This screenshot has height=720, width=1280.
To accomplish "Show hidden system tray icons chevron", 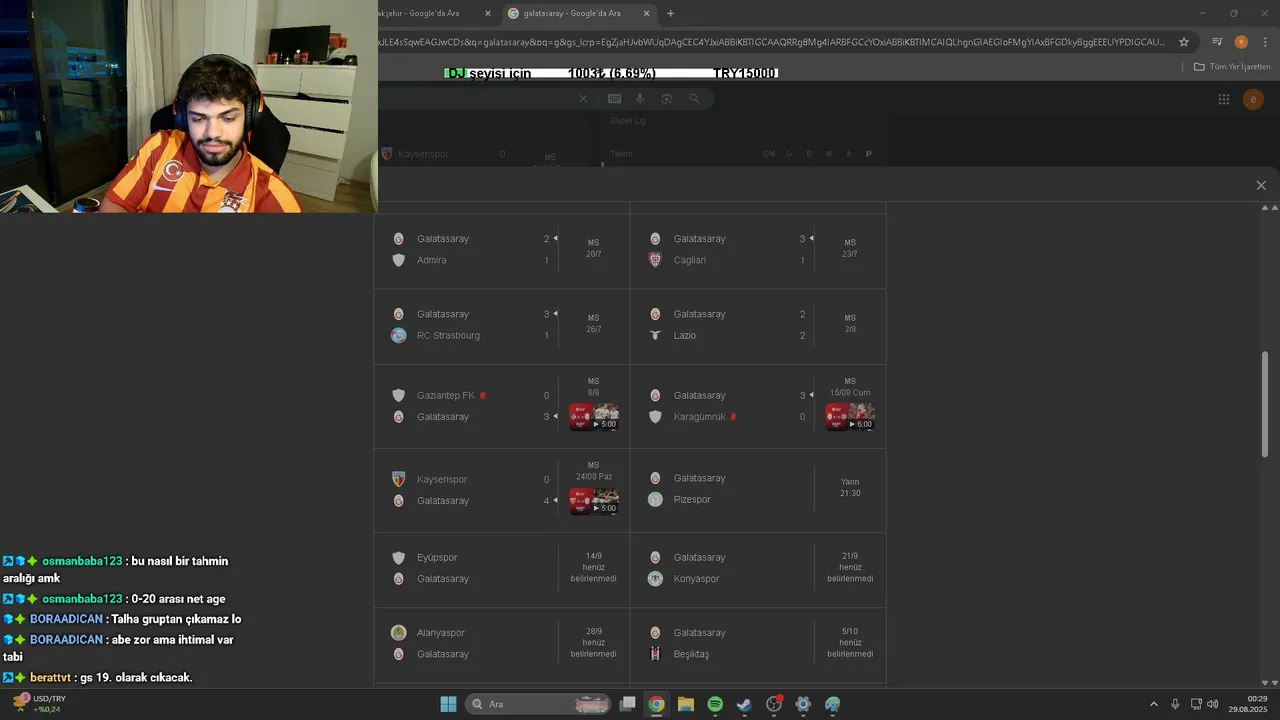I will (x=1153, y=704).
